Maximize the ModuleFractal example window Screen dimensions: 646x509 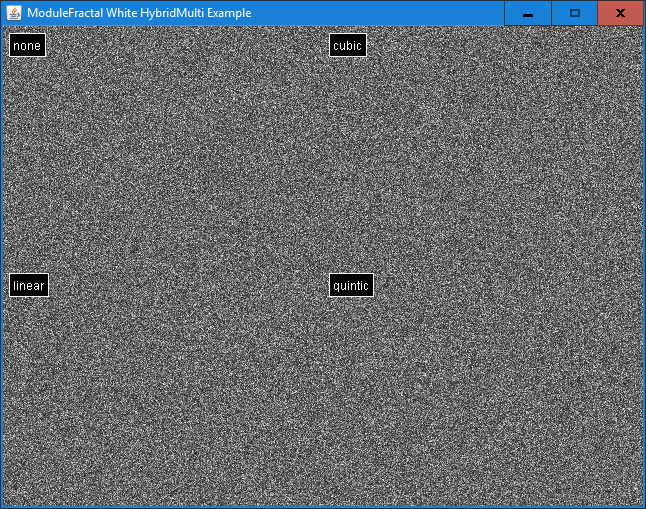click(x=575, y=13)
